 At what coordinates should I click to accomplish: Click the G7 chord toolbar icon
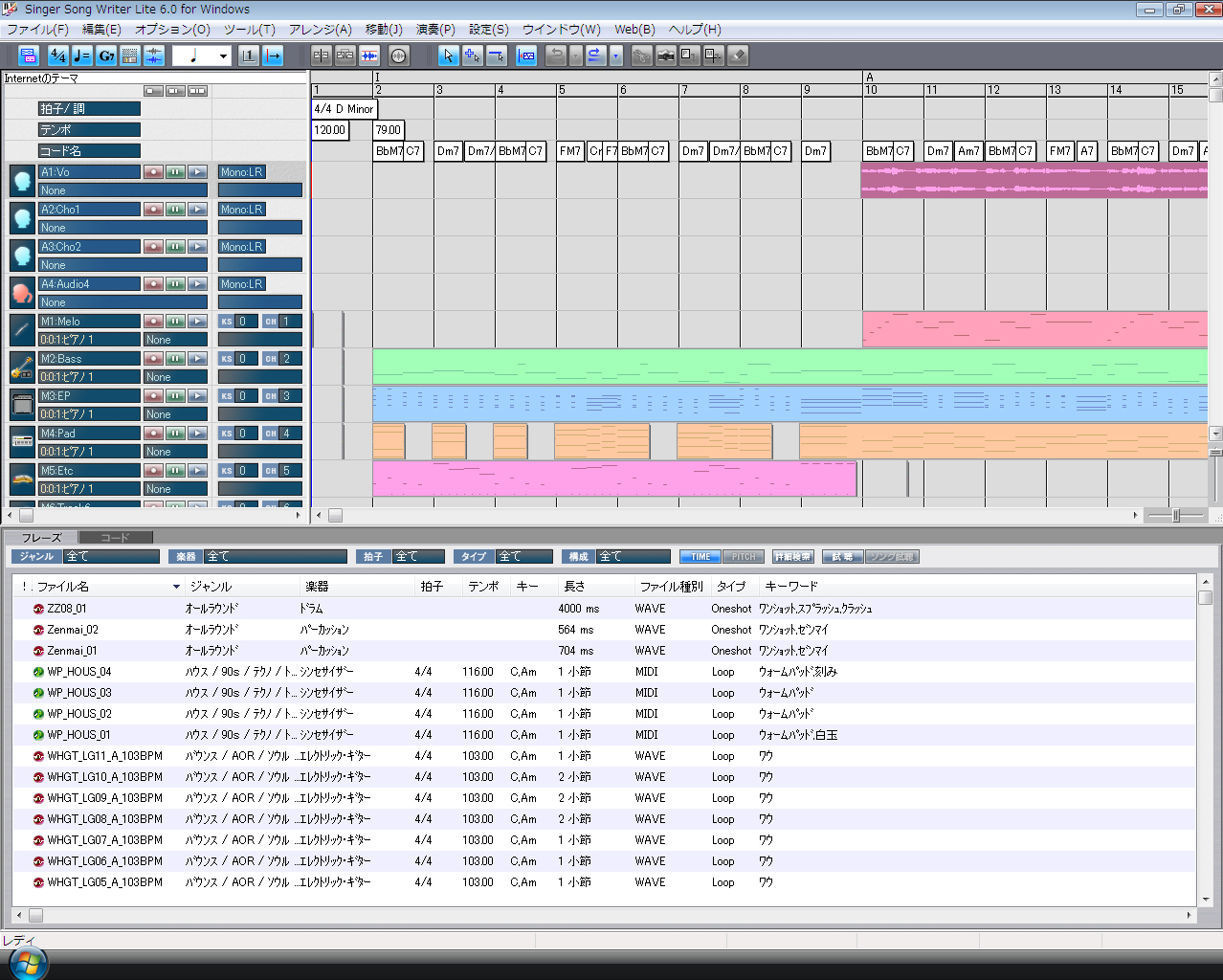coord(106,56)
